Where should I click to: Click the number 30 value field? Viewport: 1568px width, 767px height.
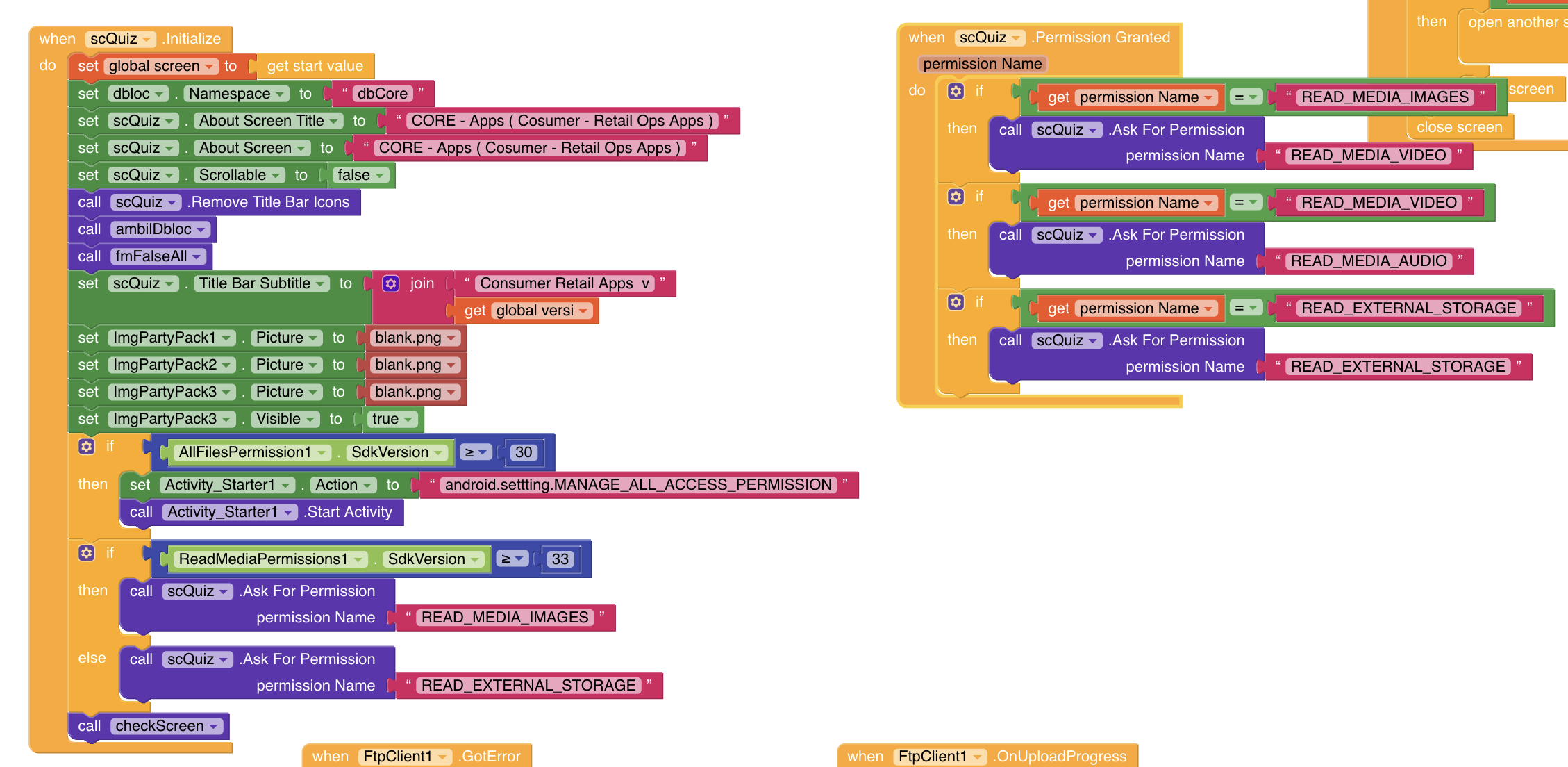523,453
